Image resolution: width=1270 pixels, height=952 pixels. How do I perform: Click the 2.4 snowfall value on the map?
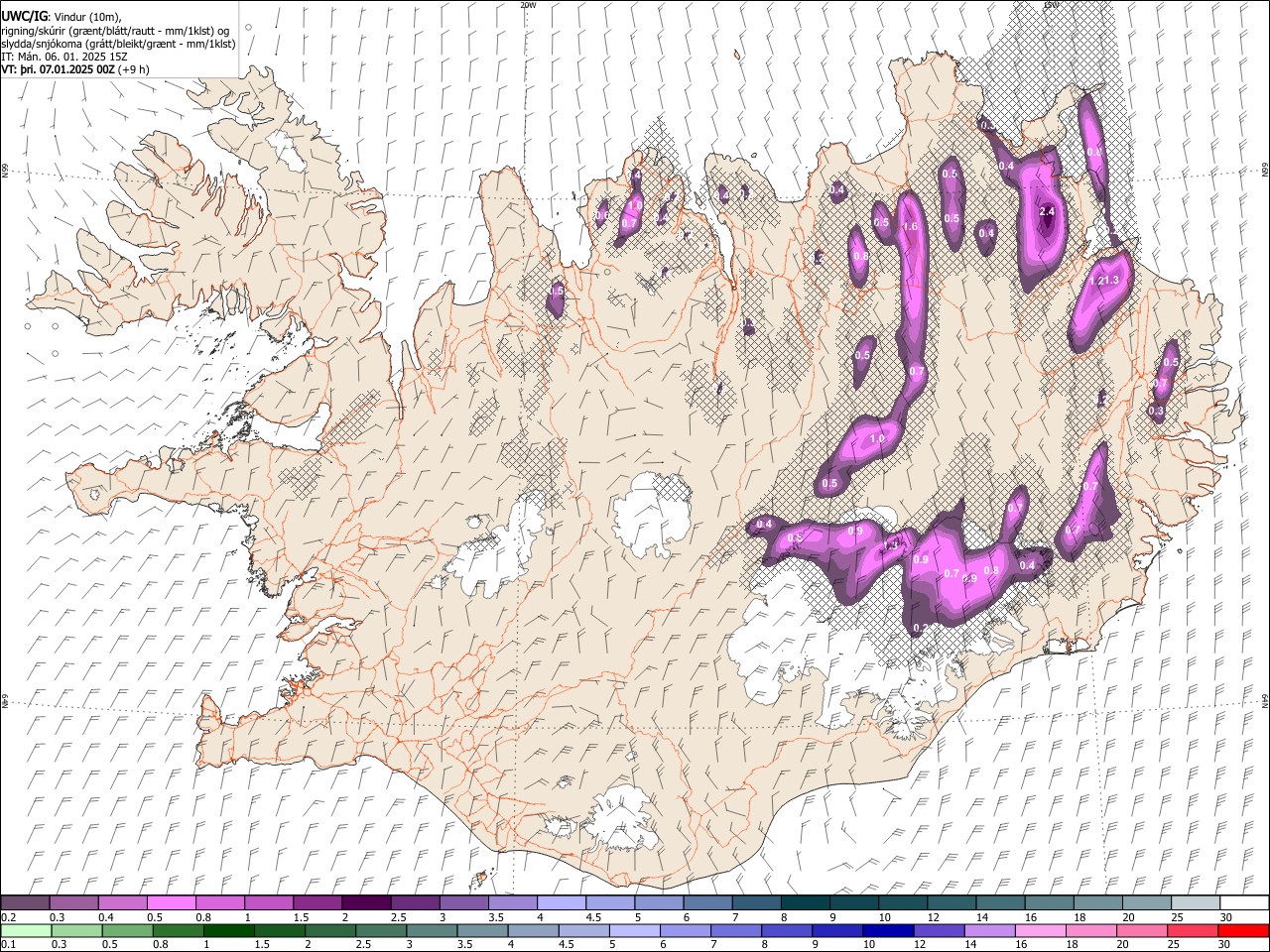1047,211
